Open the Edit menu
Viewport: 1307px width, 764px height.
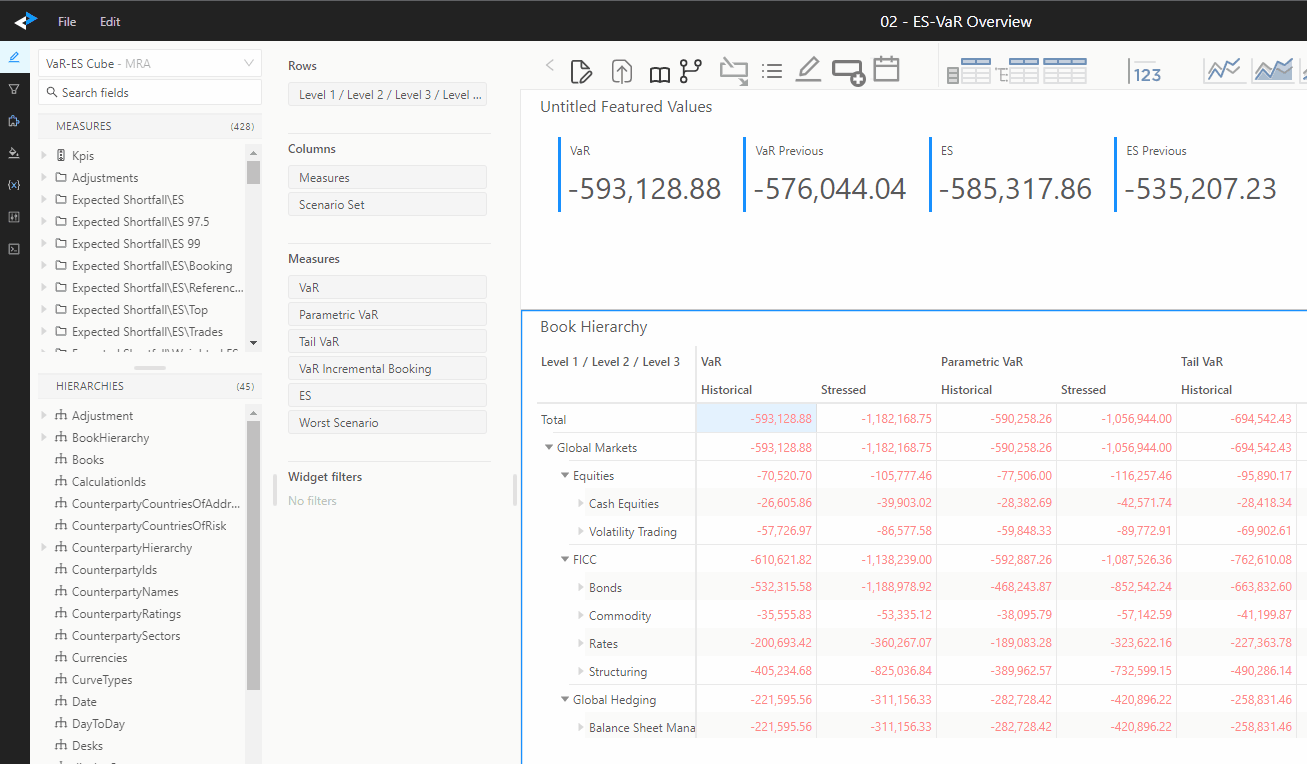(110, 21)
